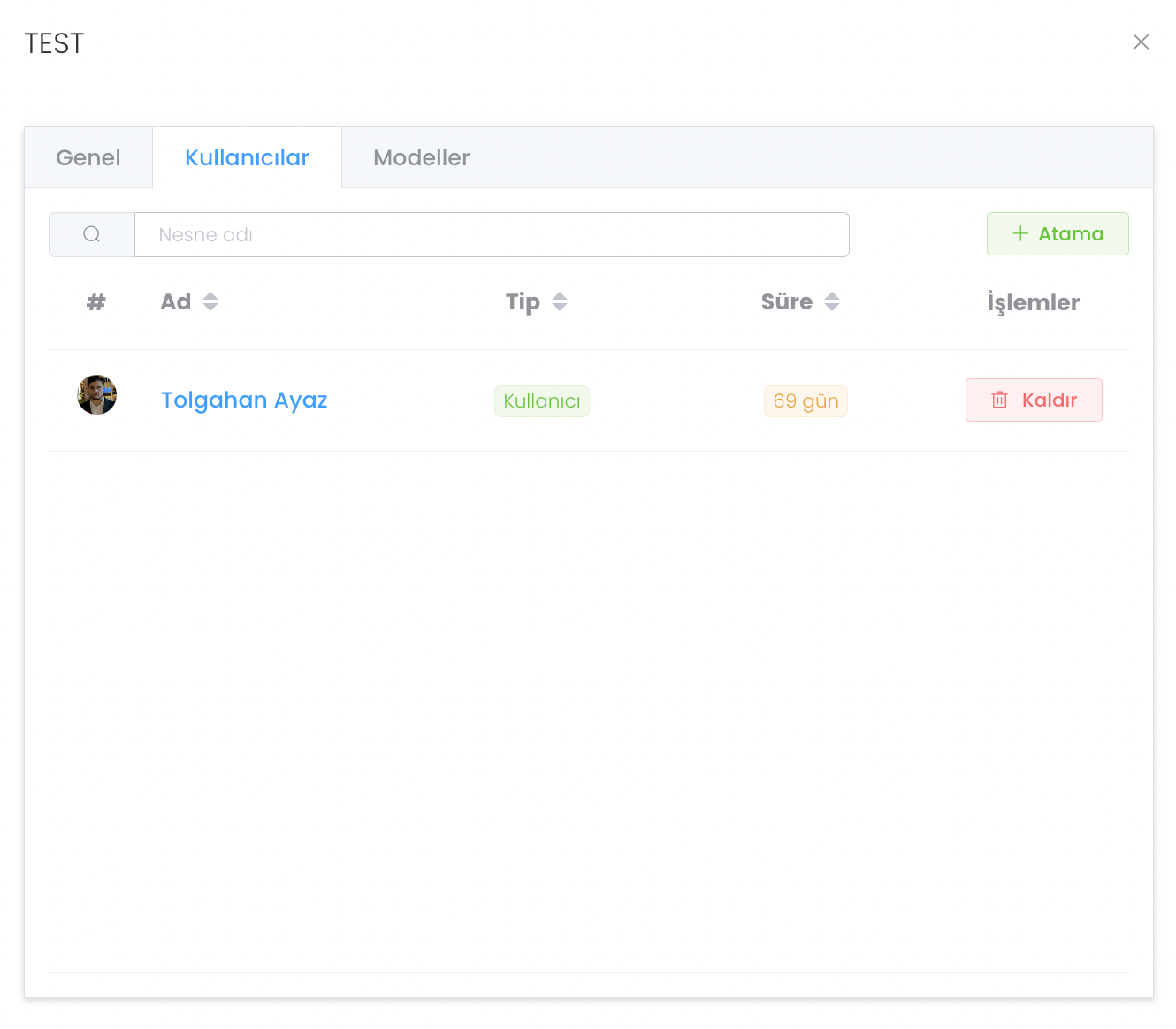Open the Tolgahan Ayaz user link
This screenshot has height=1029, width=1176.
(x=244, y=400)
